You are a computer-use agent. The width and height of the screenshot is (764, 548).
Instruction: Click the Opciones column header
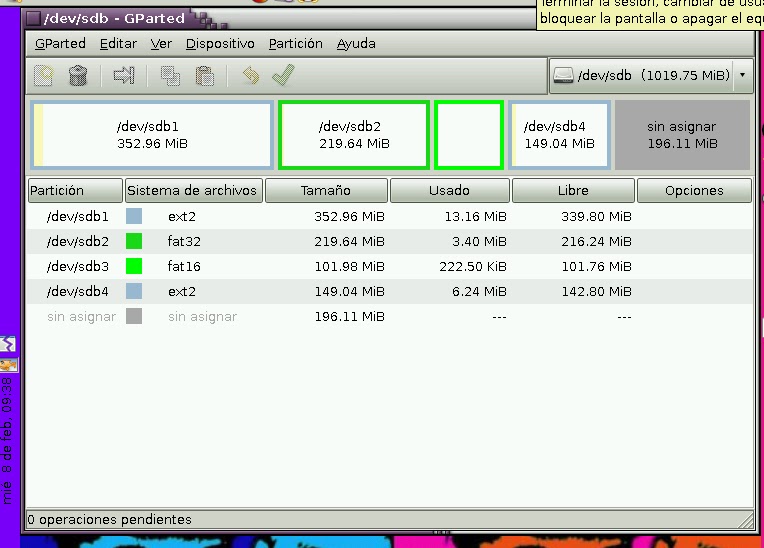pos(694,190)
